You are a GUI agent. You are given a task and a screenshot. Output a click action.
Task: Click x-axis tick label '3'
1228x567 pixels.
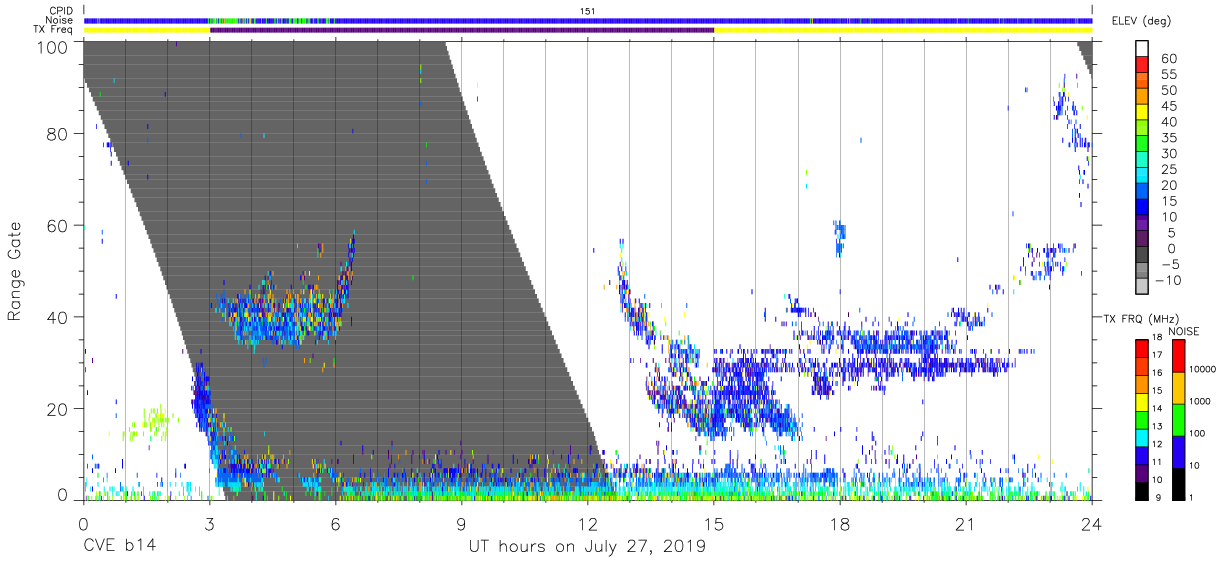(x=209, y=524)
